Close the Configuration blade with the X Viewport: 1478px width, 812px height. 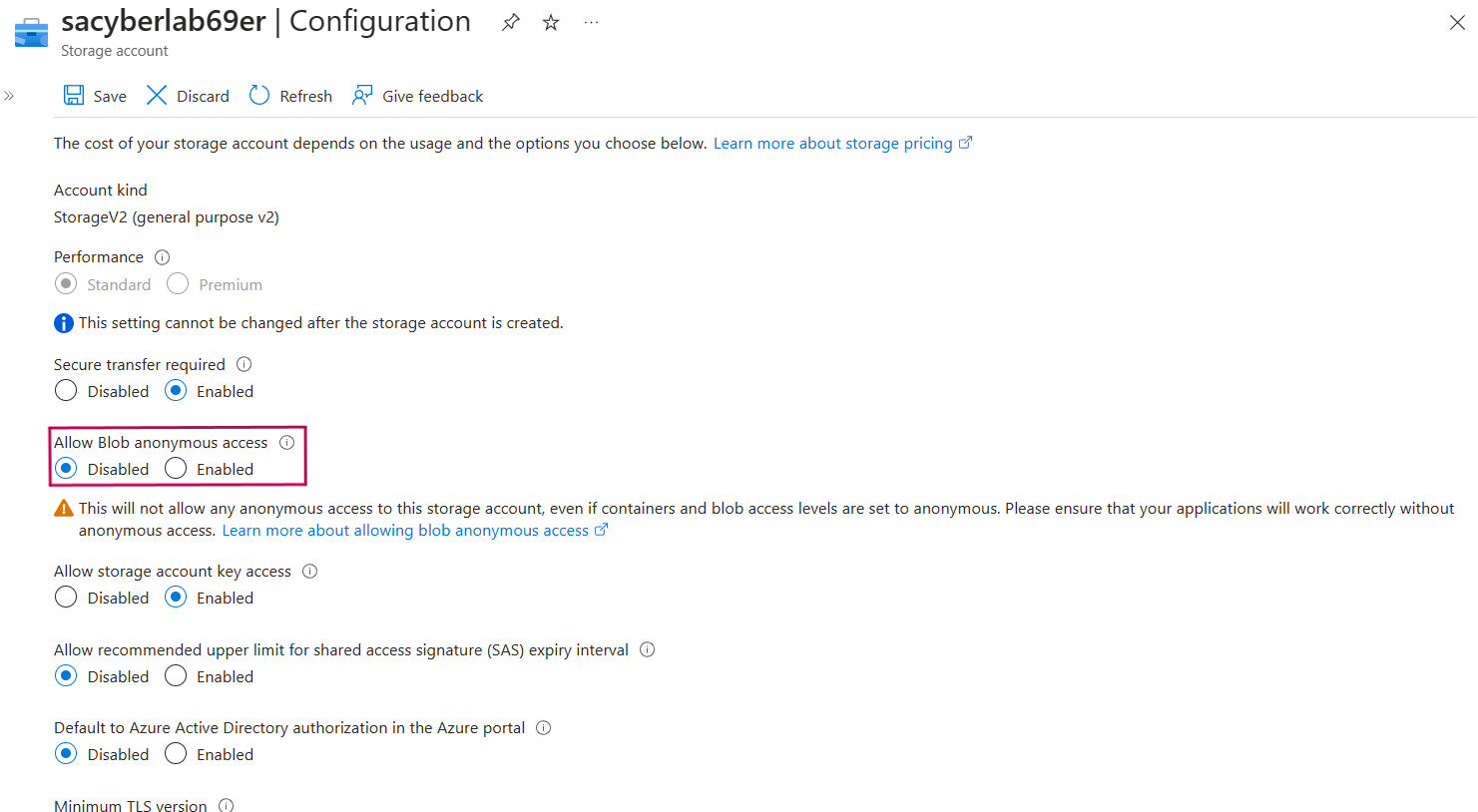pos(1457,21)
